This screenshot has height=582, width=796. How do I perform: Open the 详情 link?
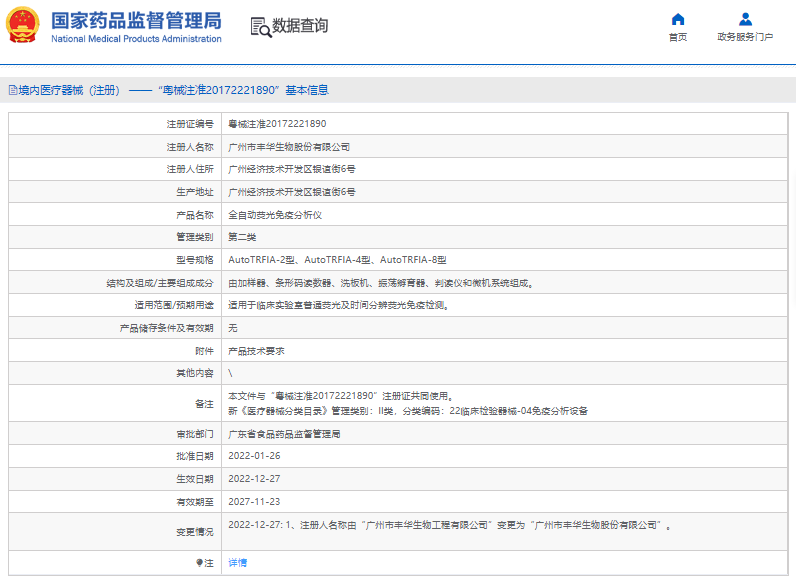coord(237,563)
